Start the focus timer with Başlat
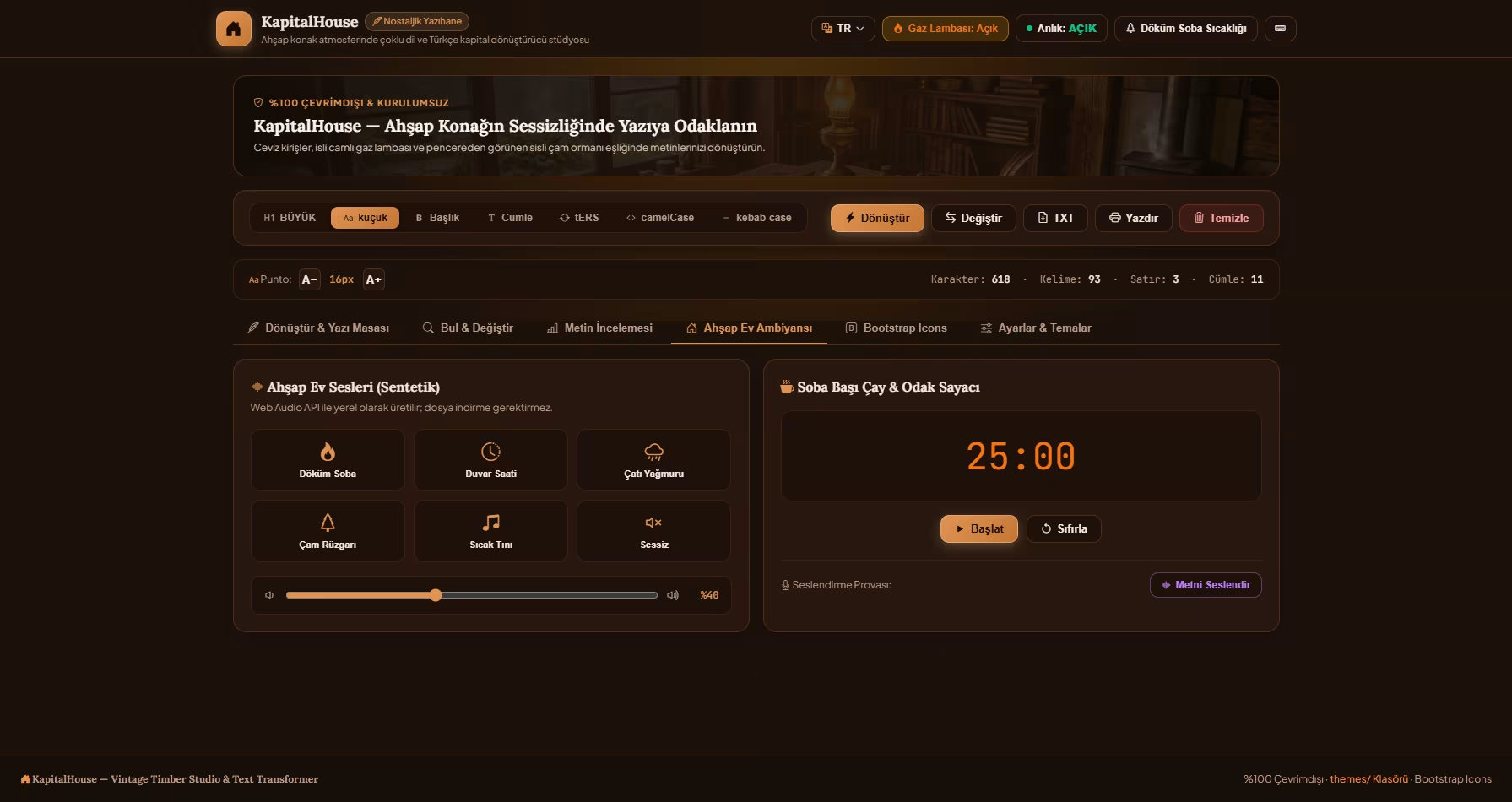The image size is (1512, 802). pos(979,528)
